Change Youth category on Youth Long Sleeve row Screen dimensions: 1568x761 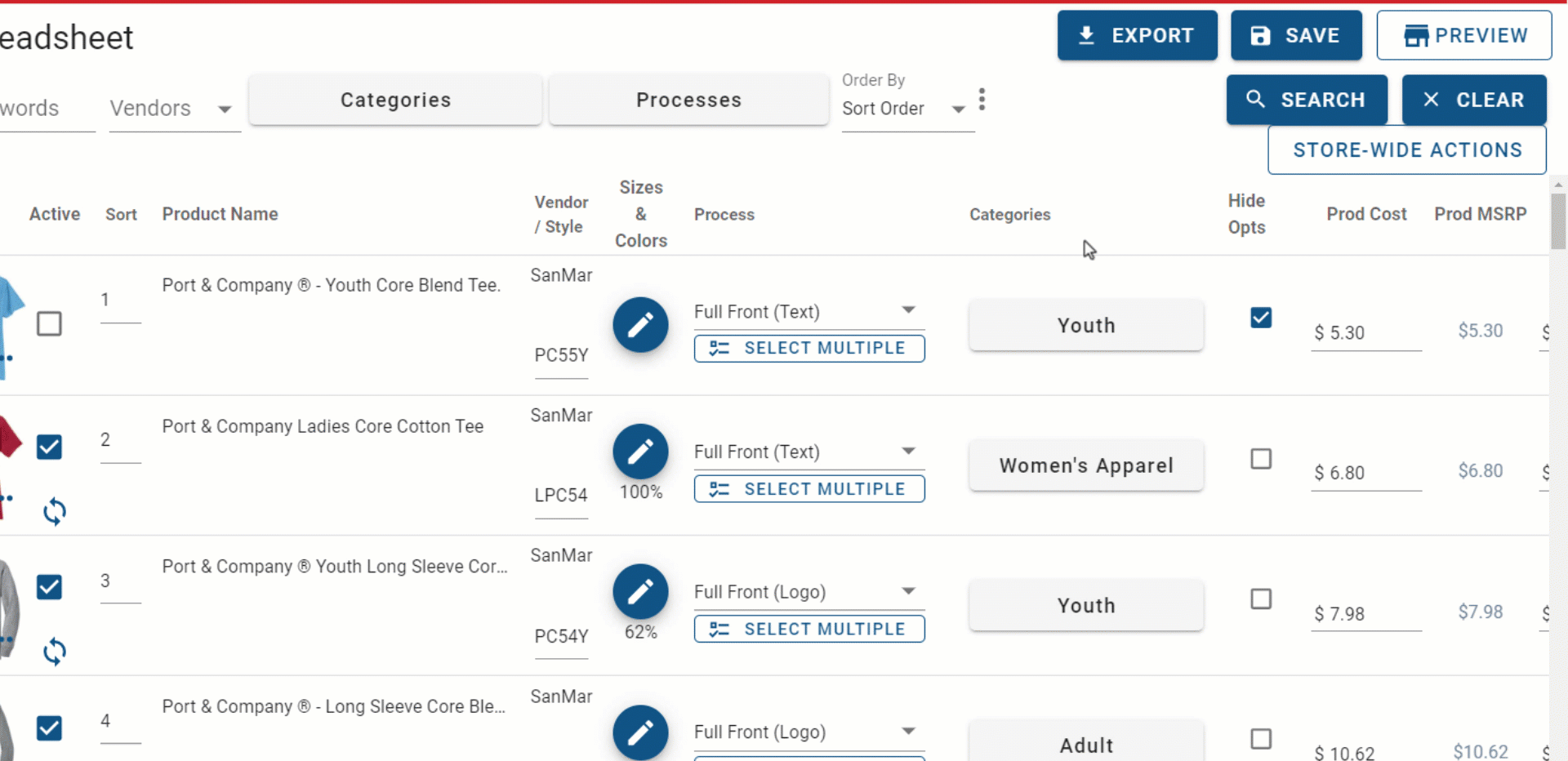click(1086, 605)
